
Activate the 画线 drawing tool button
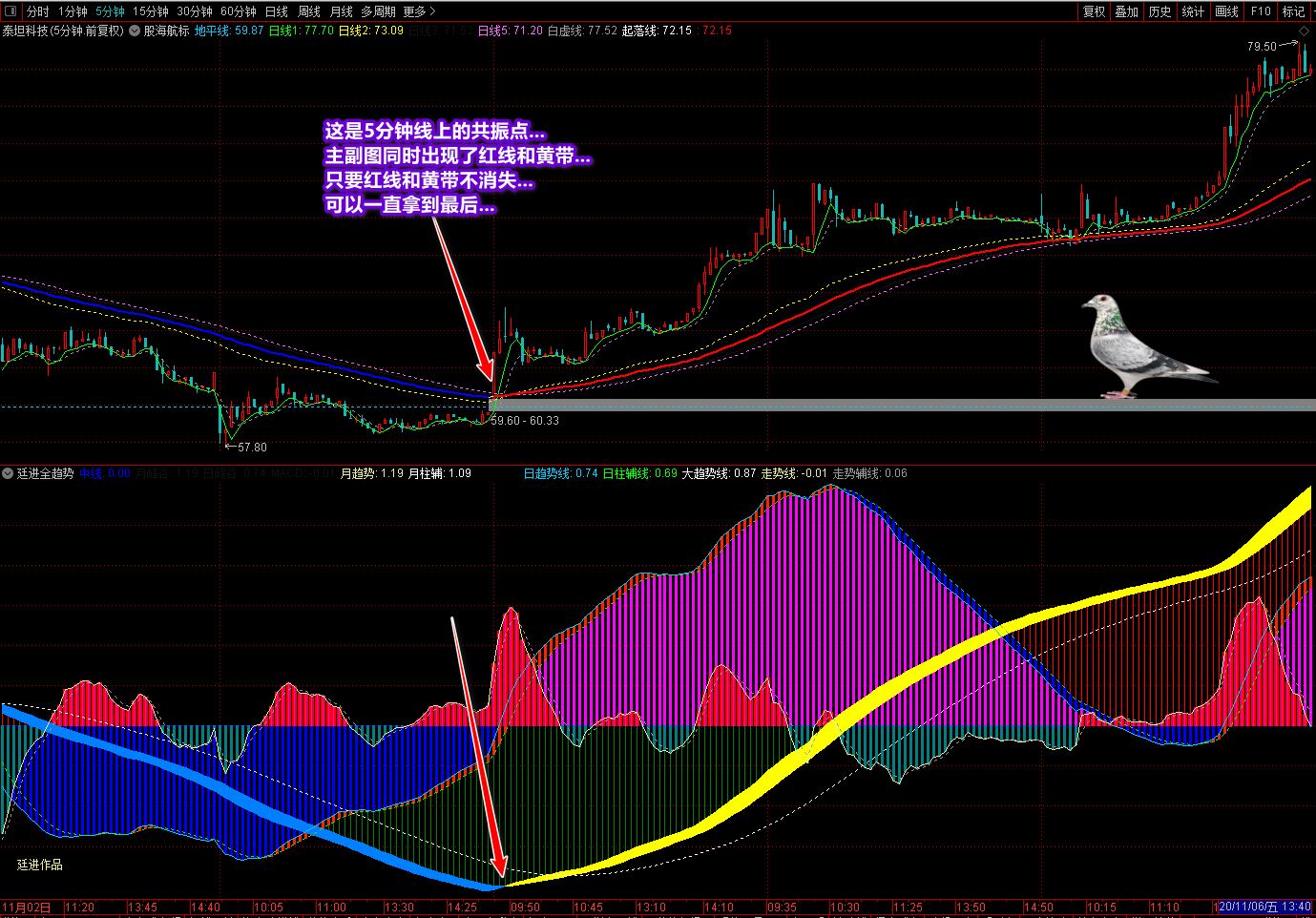tap(1227, 11)
